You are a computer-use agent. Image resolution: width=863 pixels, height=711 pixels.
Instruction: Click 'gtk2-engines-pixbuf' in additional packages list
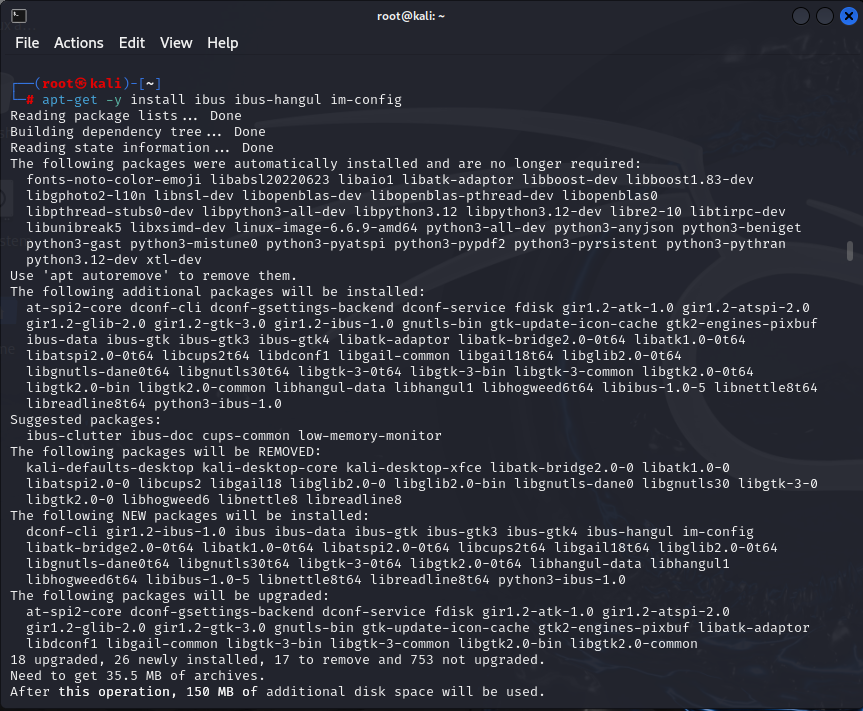coord(741,323)
